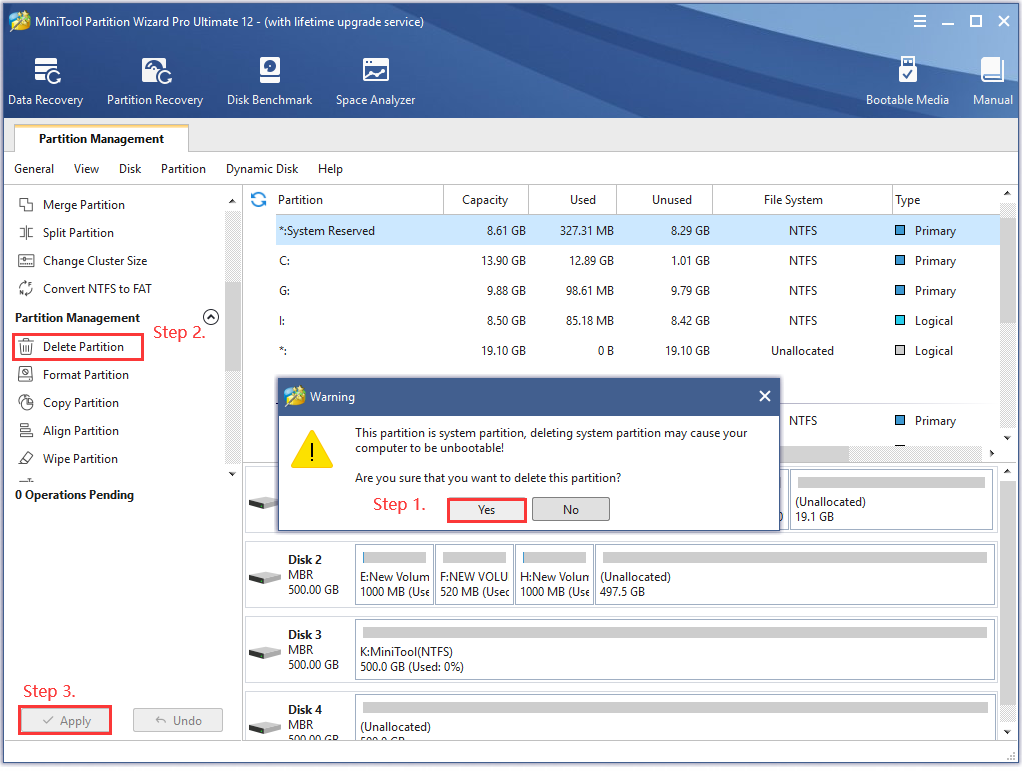1022x771 pixels.
Task: Open the Dynamic Disk menu
Action: pyautogui.click(x=262, y=169)
